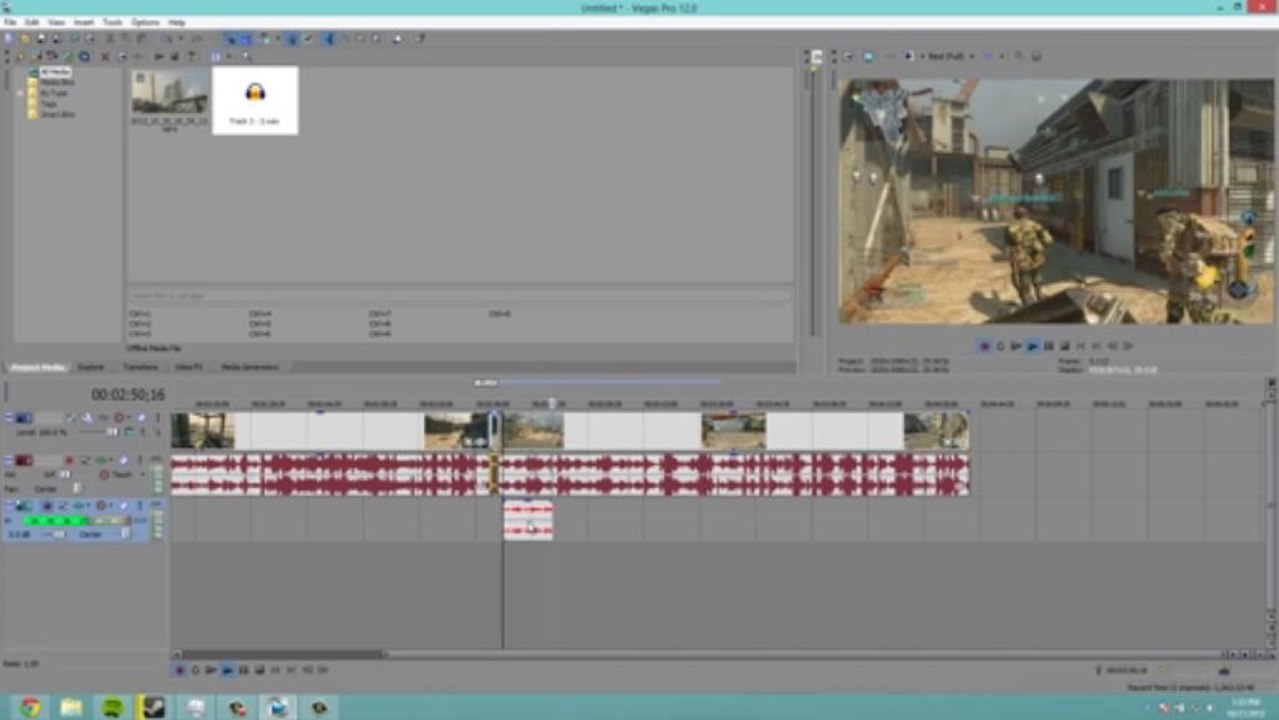Click Copy Snapshot to clipboard icon in preview
Viewport: 1279px width, 720px height.
[1019, 56]
